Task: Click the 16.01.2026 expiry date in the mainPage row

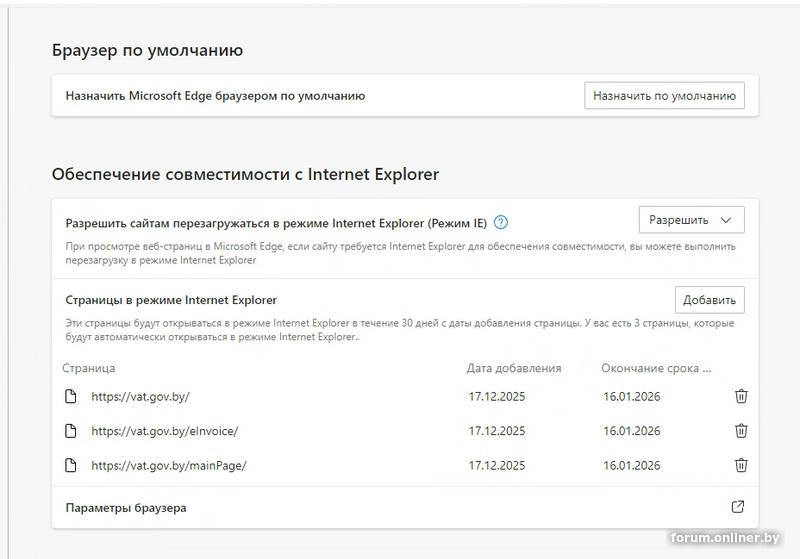Action: [631, 465]
